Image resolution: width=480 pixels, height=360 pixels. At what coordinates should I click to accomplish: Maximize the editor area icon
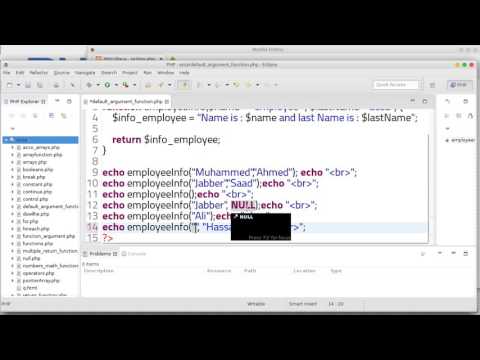point(425,101)
